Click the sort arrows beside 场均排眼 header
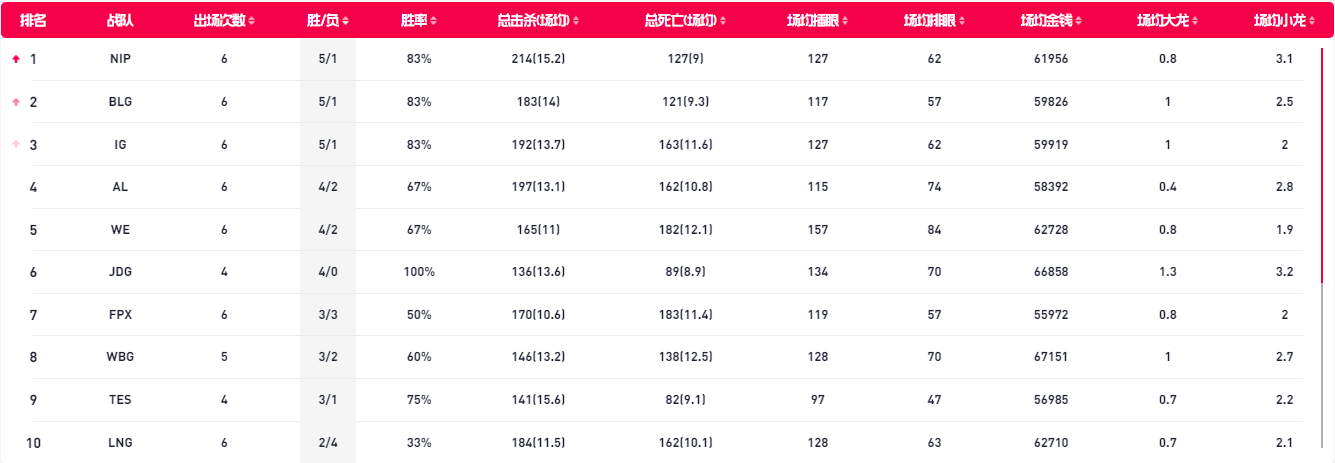 963,21
